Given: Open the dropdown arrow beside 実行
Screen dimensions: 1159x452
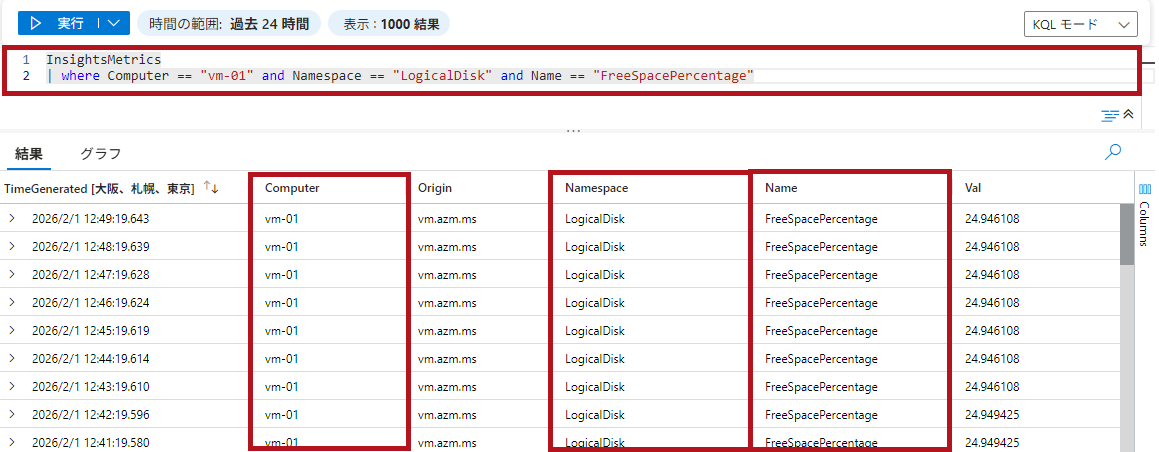Looking at the screenshot, I should pos(115,23).
